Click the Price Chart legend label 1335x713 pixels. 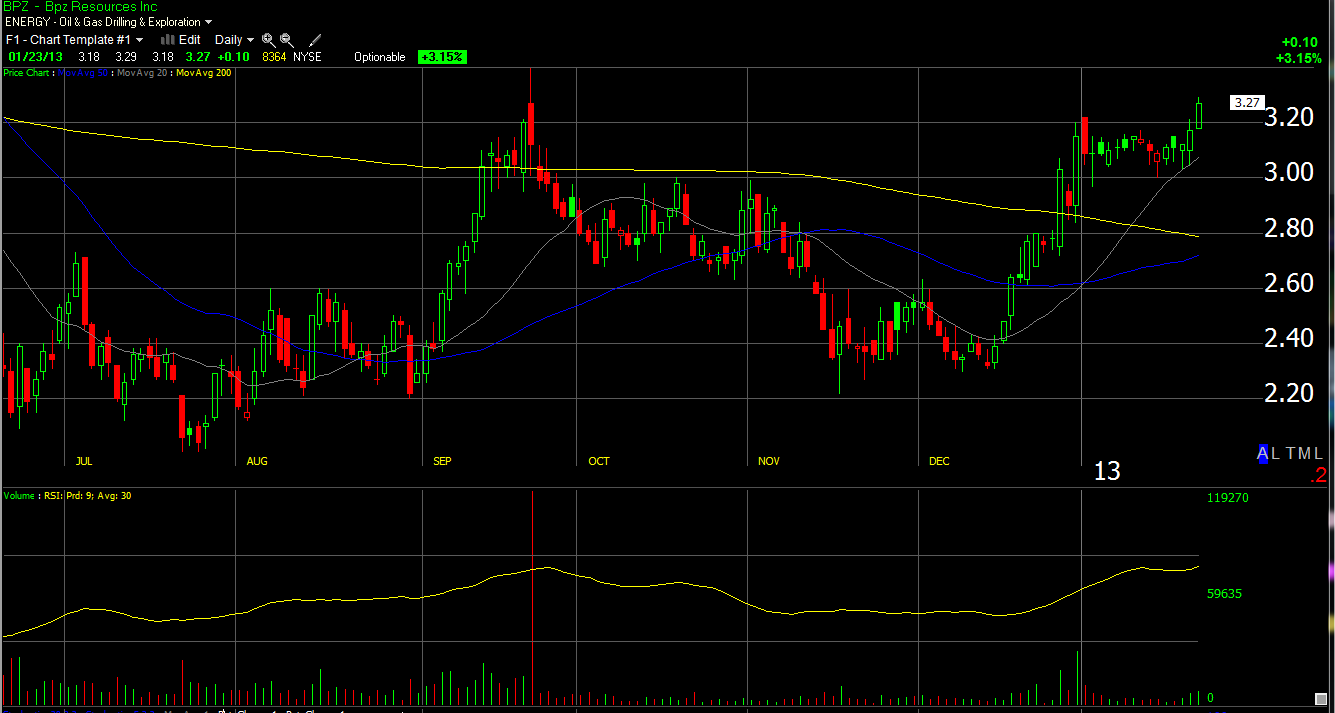[27, 73]
